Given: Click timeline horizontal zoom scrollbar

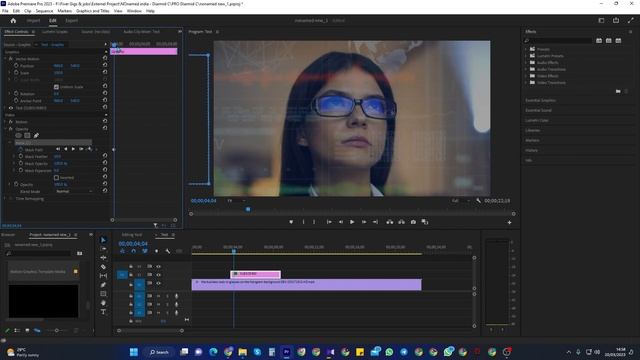Looking at the screenshot, I should point(150,331).
